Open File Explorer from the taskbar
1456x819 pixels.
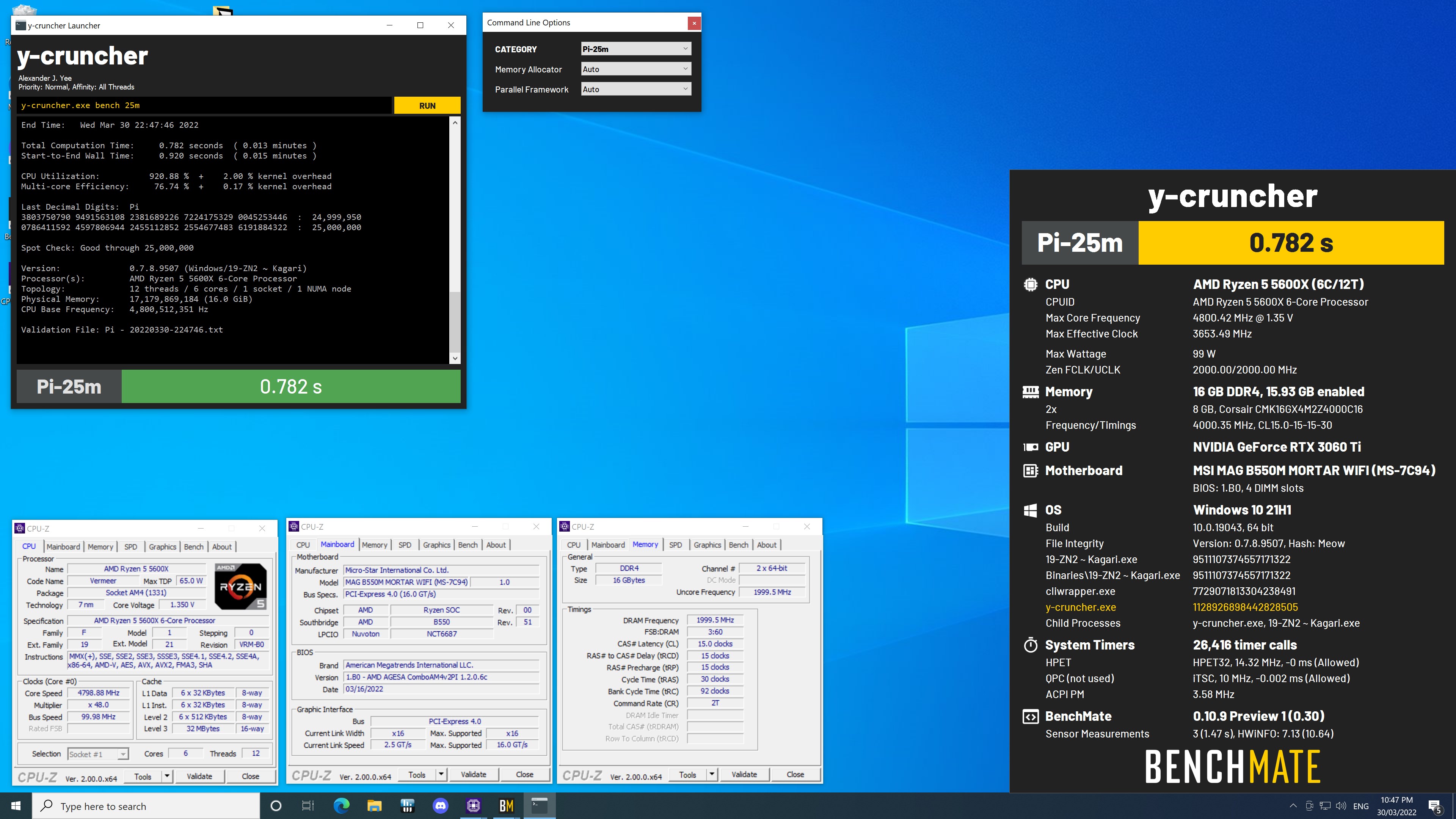pos(374,806)
